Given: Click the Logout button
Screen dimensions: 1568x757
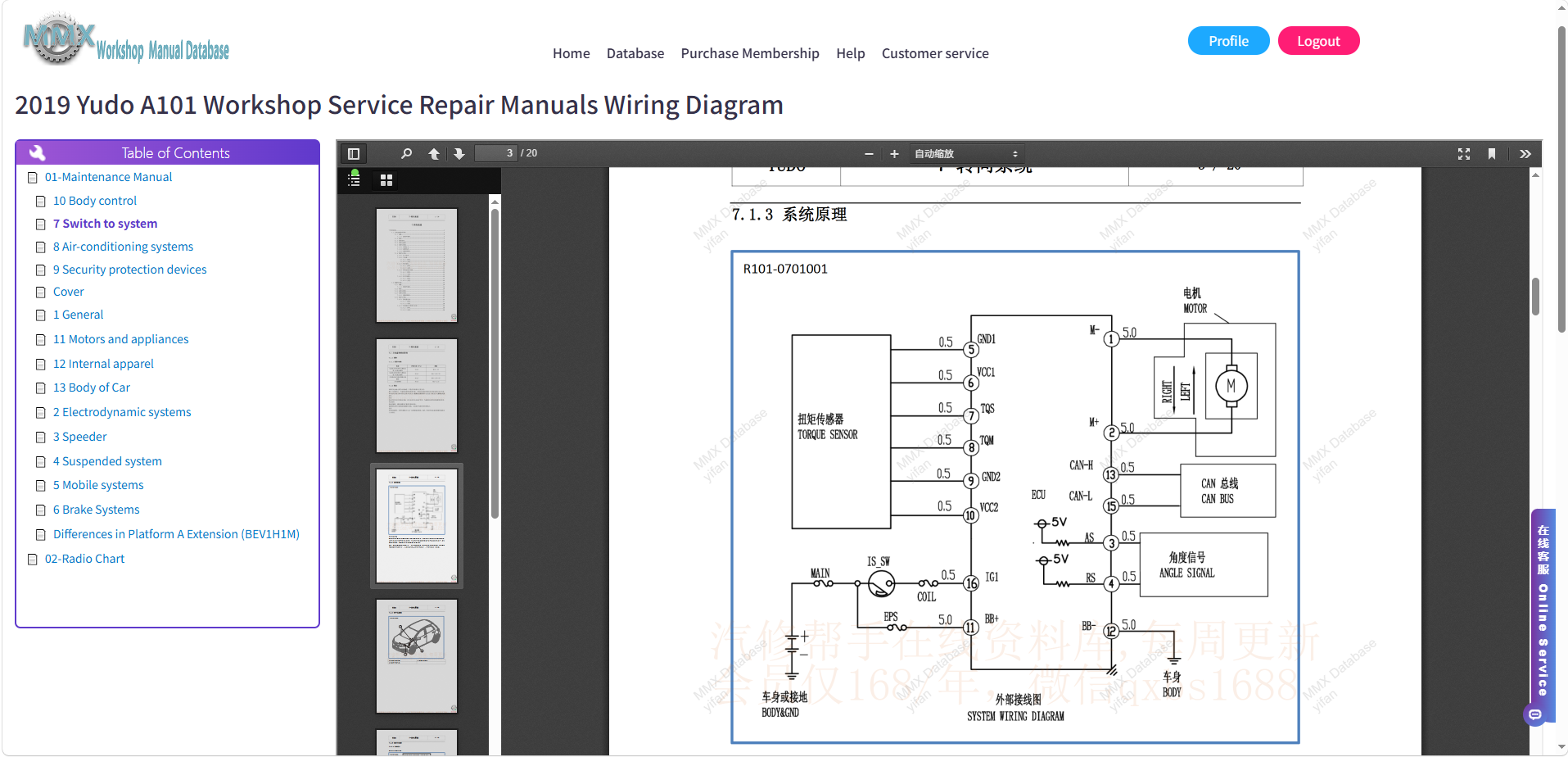Looking at the screenshot, I should (1318, 41).
